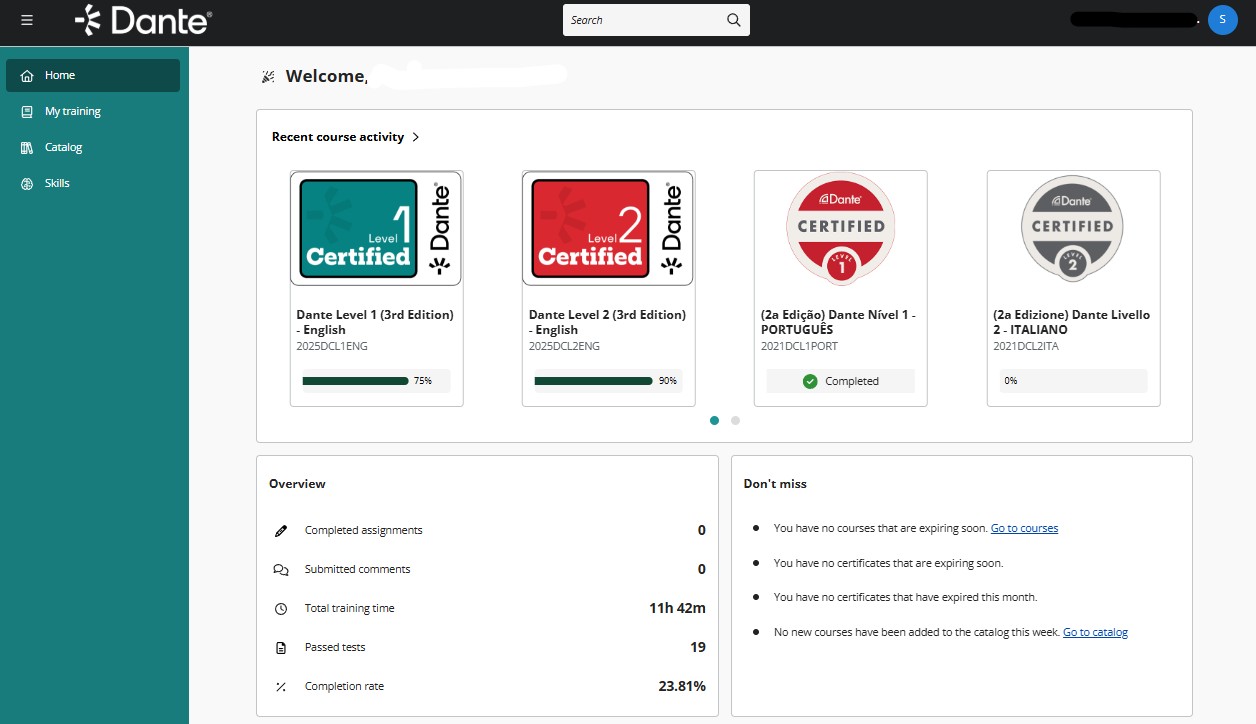Viewport: 1256px width, 724px height.
Task: Click the course code 2025DCL2ENG
Action: [564, 346]
